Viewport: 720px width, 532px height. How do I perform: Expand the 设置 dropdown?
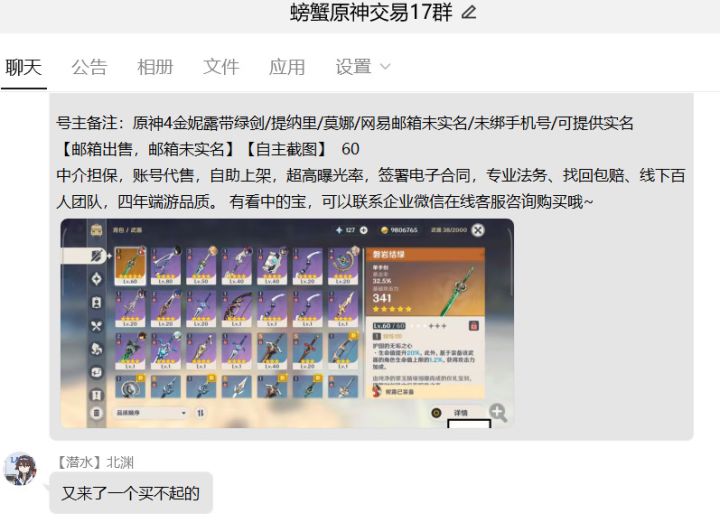363,67
